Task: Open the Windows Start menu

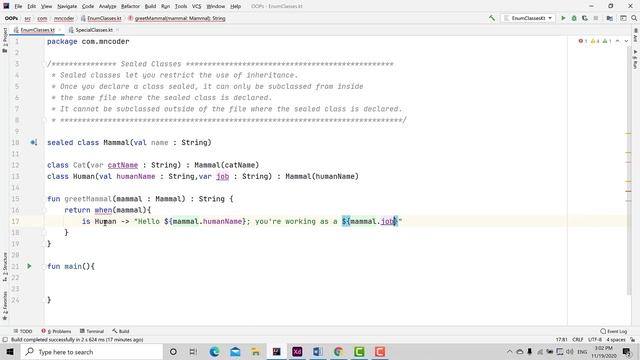Action: point(10,352)
